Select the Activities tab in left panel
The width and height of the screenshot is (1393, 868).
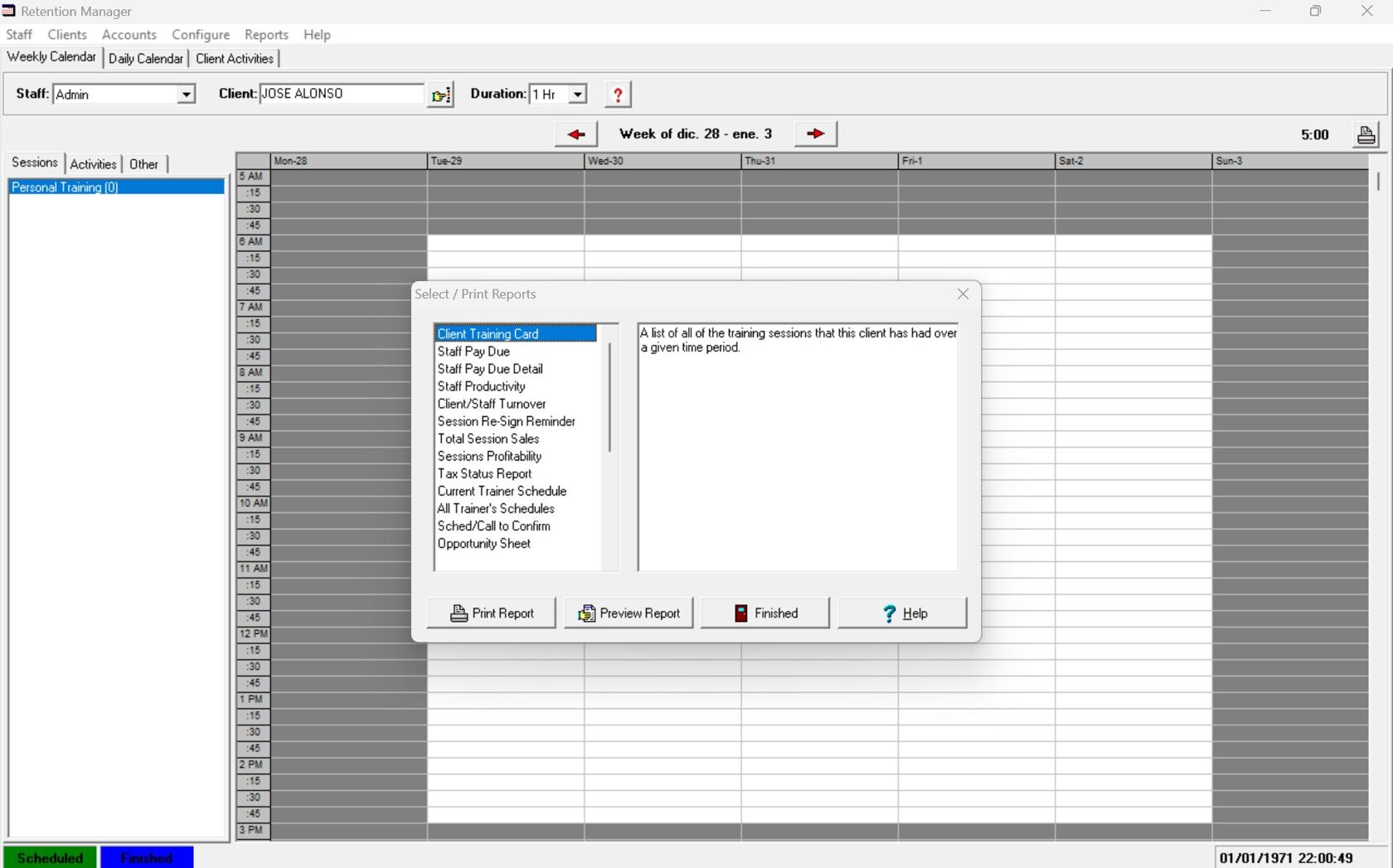(93, 164)
